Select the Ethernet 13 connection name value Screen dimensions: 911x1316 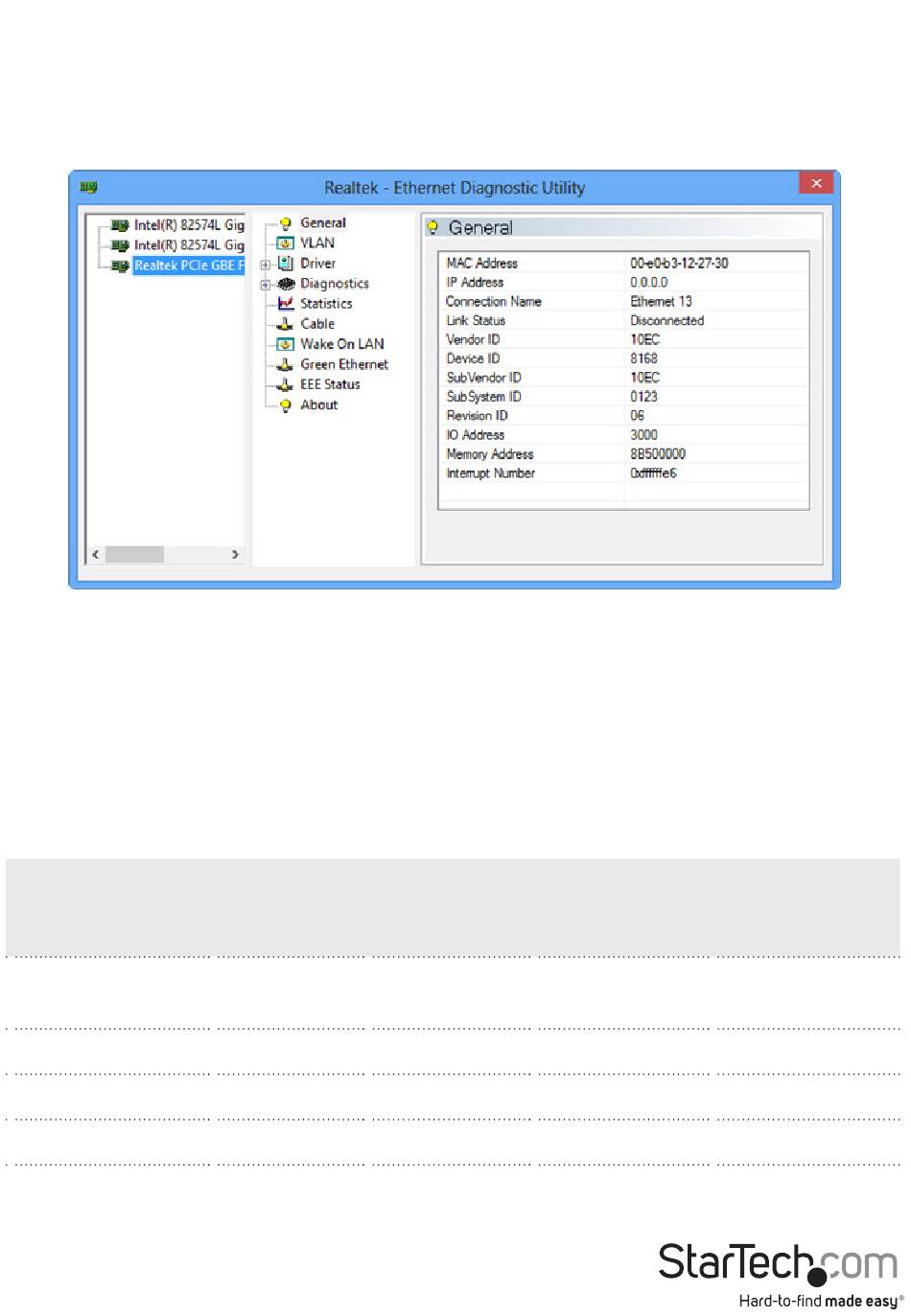[x=661, y=302]
